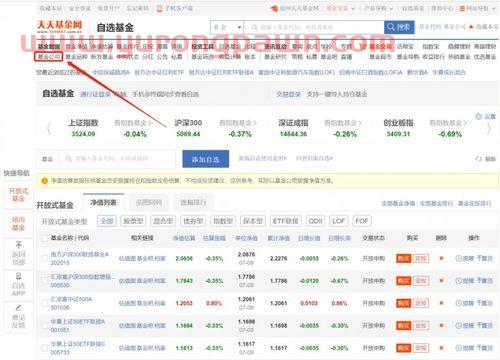The image size is (500, 360).
Task: Expand the 基金交易 dropdown in the top bar
Action: coord(340,8)
